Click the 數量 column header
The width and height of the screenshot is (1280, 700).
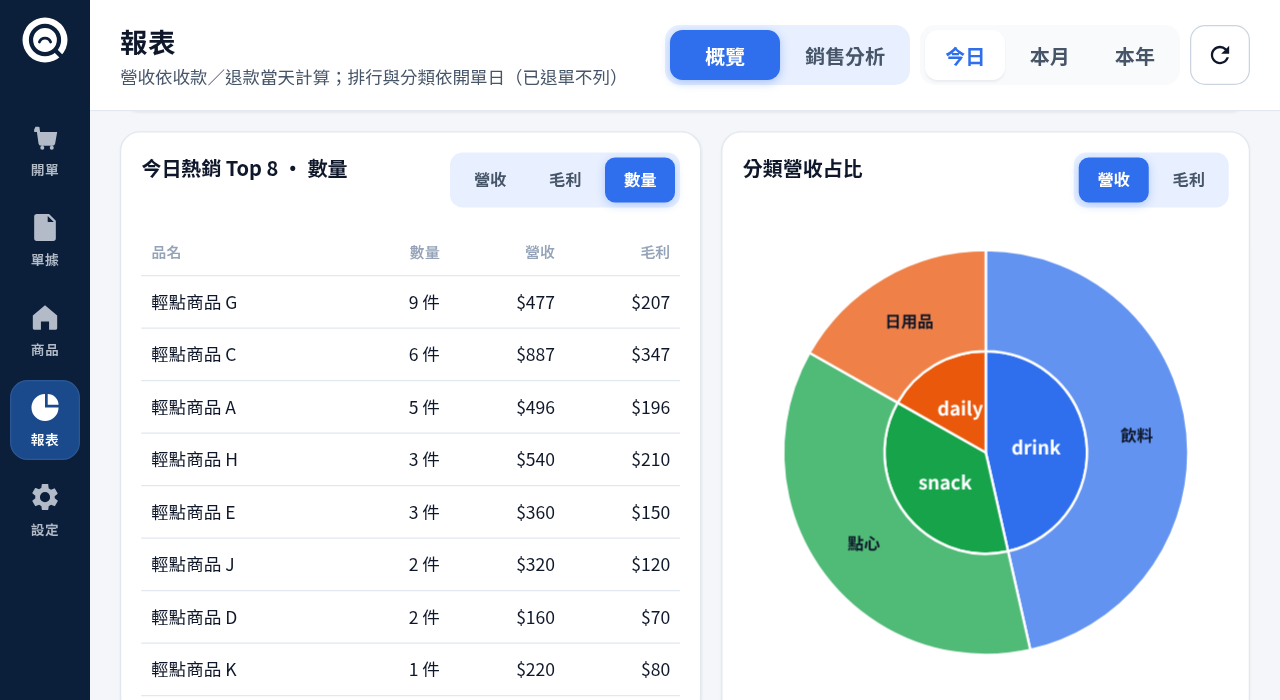424,252
